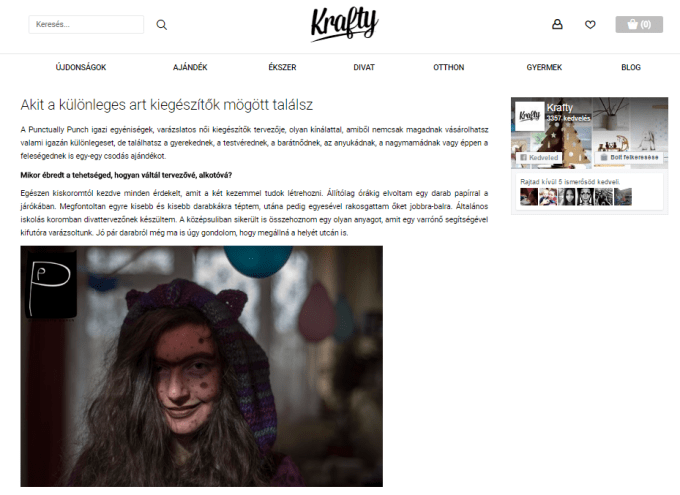The width and height of the screenshot is (680, 495).
Task: Click the article photo of woman
Action: 202,366
